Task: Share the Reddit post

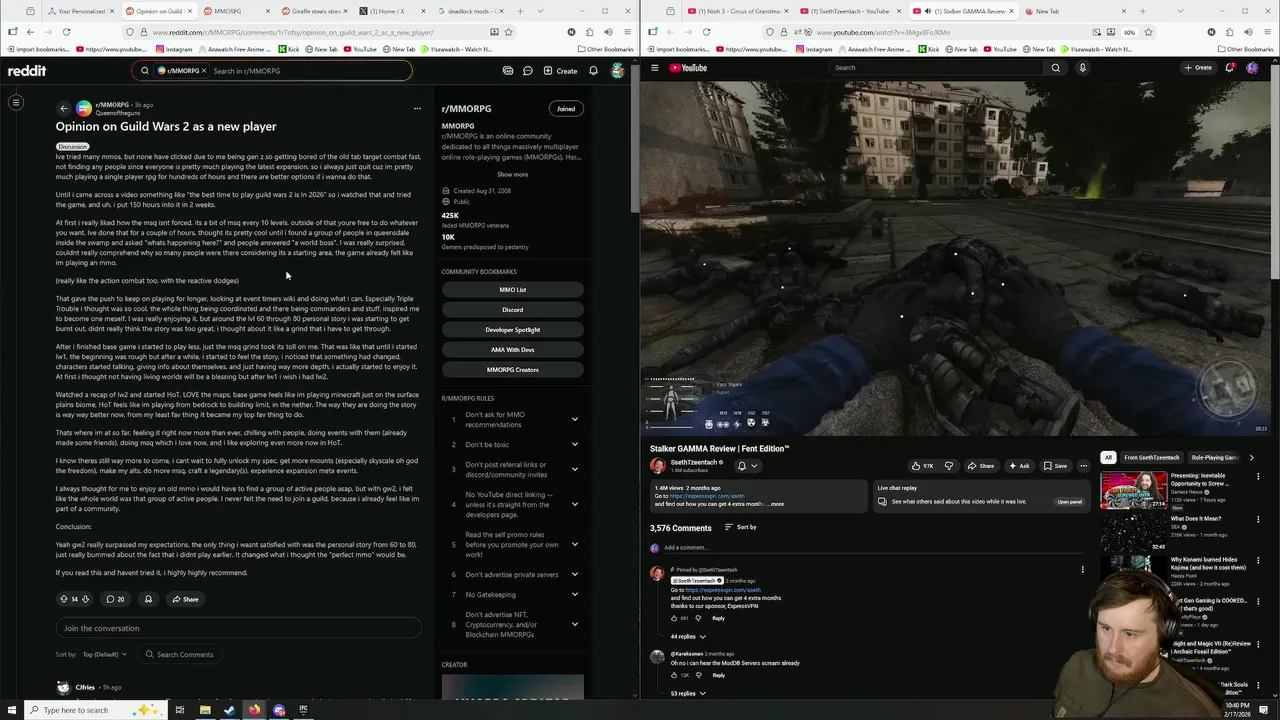Action: click(x=185, y=599)
